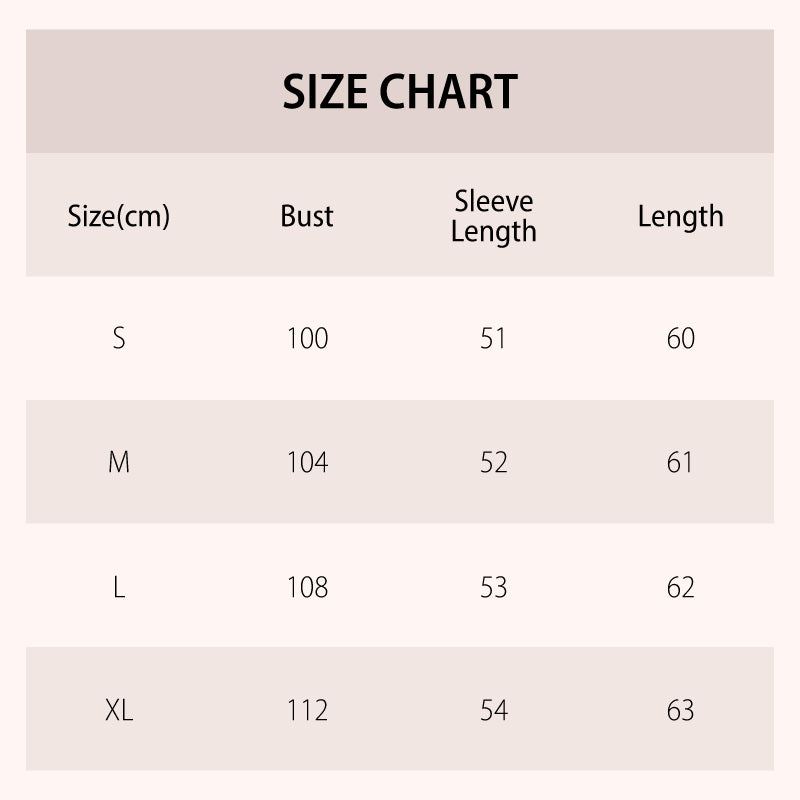Click the Sleeve Length column header
Screen dimensions: 800x800
coord(493,216)
